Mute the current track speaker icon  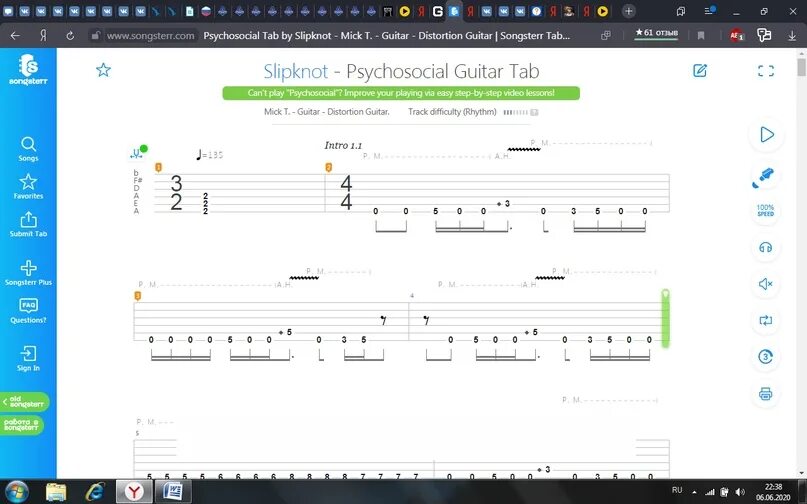coord(765,284)
